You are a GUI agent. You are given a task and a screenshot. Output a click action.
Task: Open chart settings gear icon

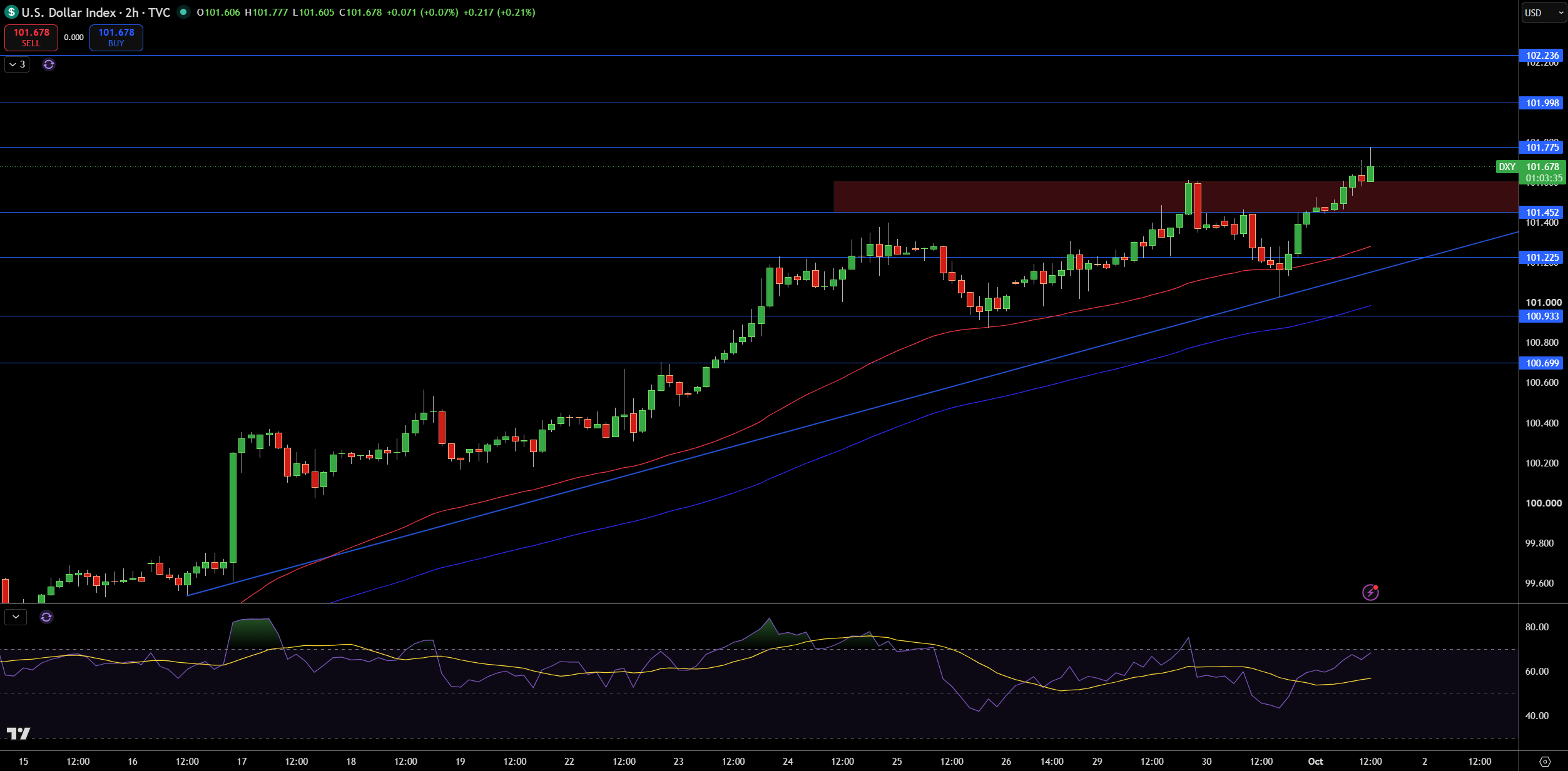point(1545,762)
